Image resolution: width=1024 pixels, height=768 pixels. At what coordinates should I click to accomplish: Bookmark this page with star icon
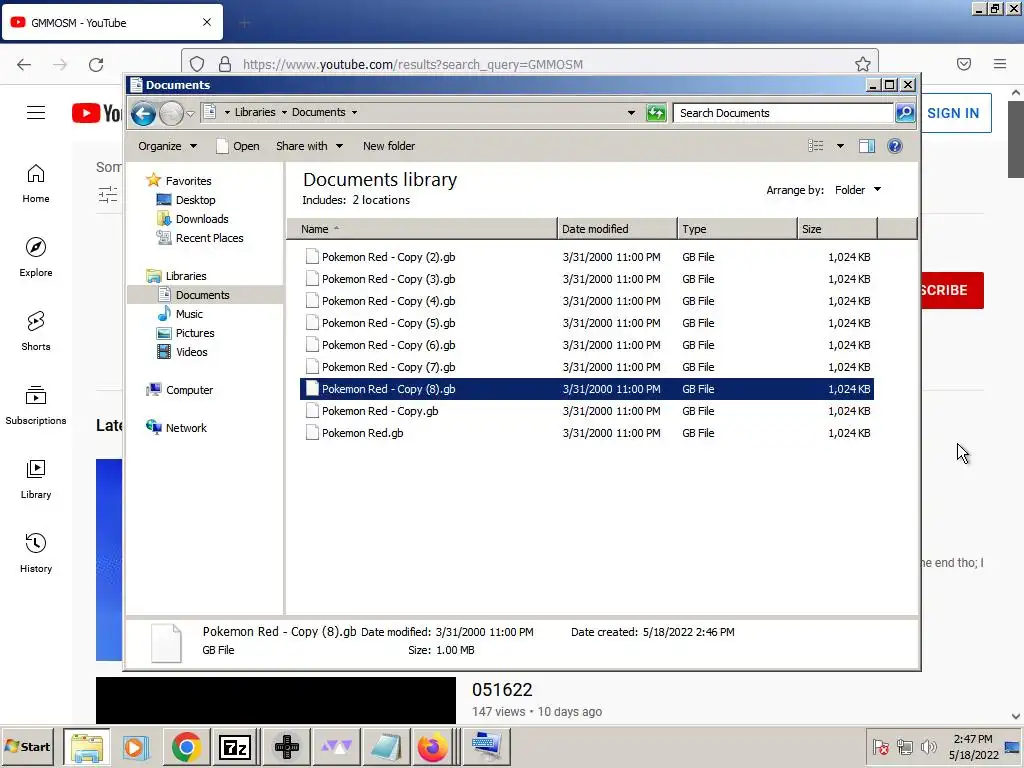pos(863,64)
